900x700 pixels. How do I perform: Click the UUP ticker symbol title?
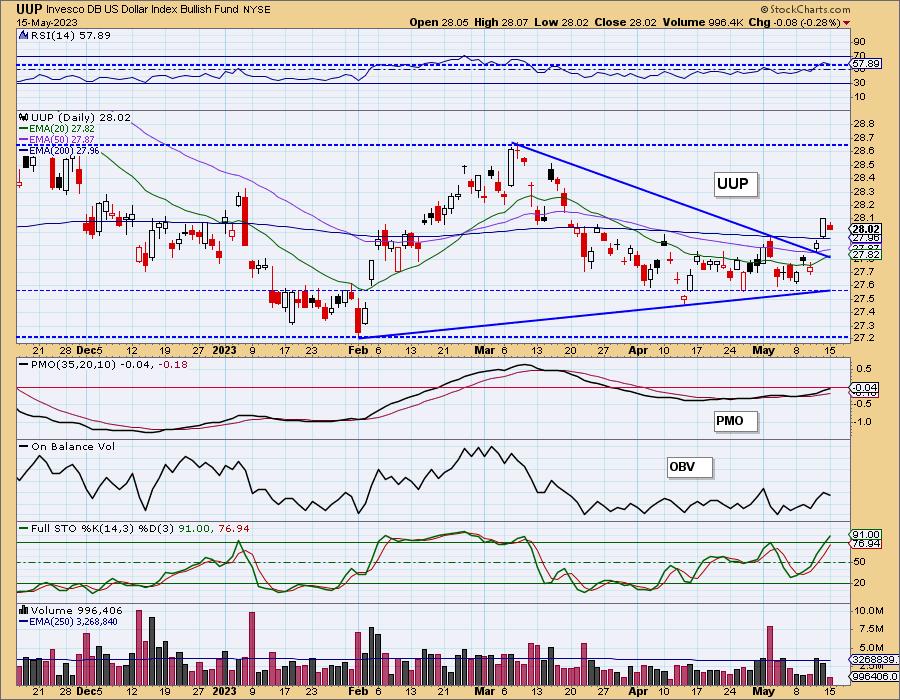29,9
